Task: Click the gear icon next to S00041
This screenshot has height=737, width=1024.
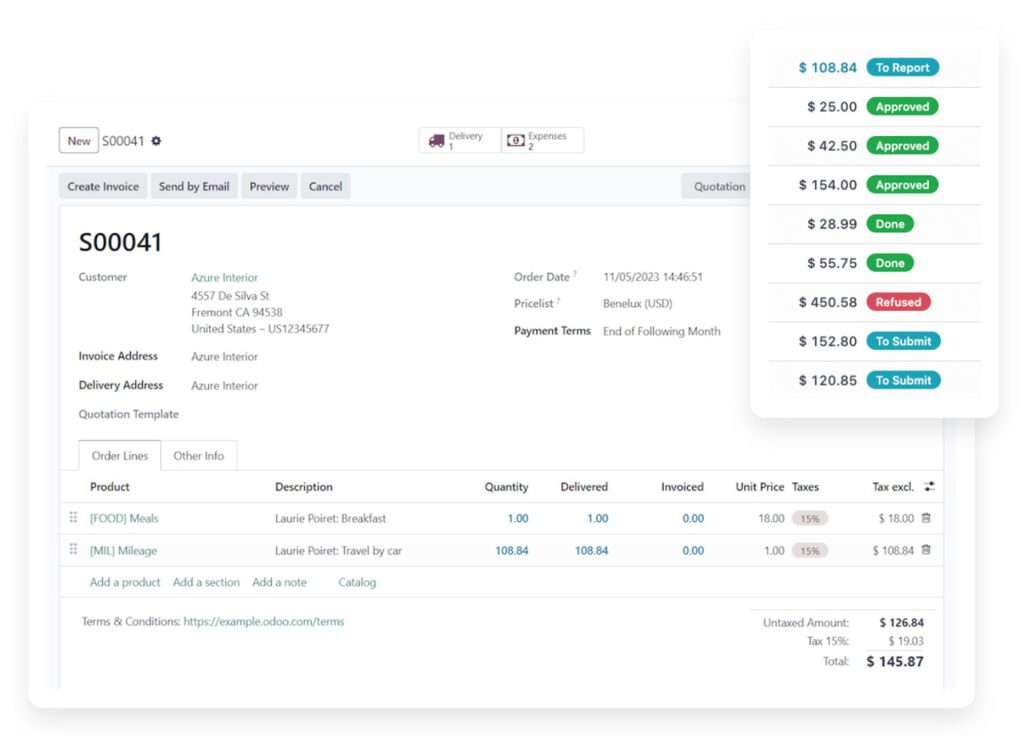Action: (156, 142)
